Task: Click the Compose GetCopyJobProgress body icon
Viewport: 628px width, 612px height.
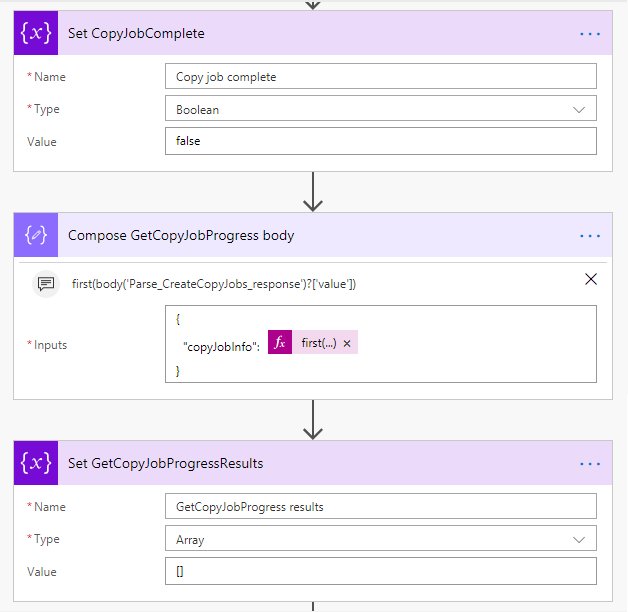Action: (36, 235)
